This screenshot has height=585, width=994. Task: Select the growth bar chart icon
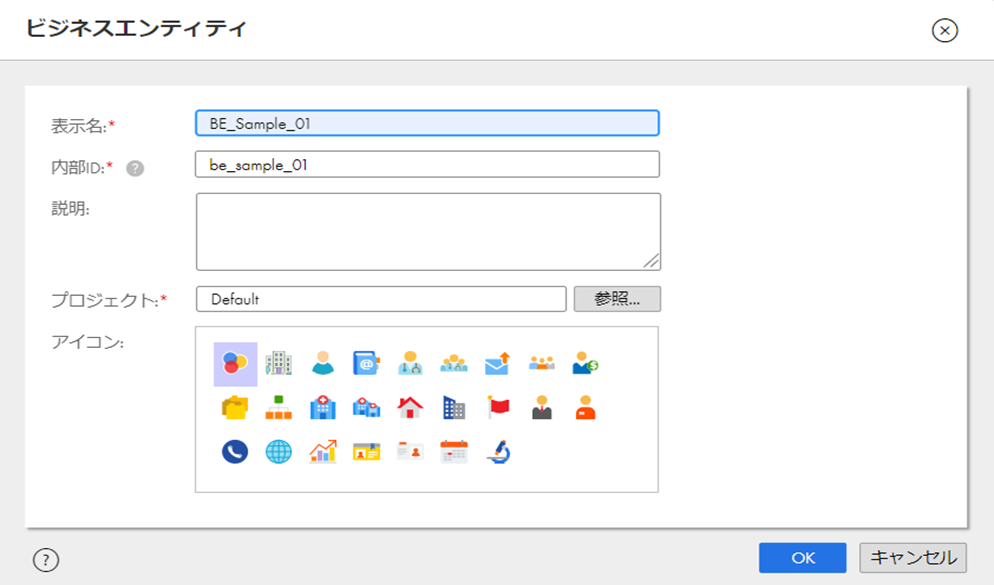[323, 452]
